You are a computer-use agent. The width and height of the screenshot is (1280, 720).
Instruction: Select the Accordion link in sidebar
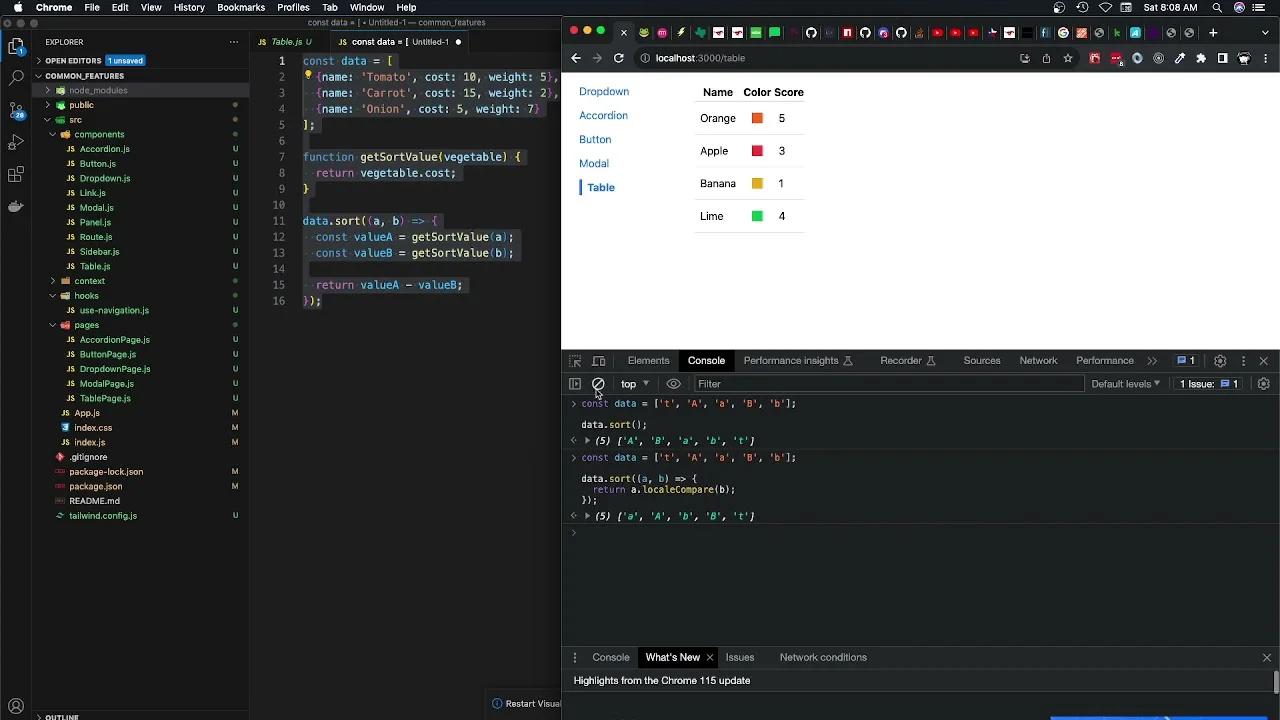603,115
